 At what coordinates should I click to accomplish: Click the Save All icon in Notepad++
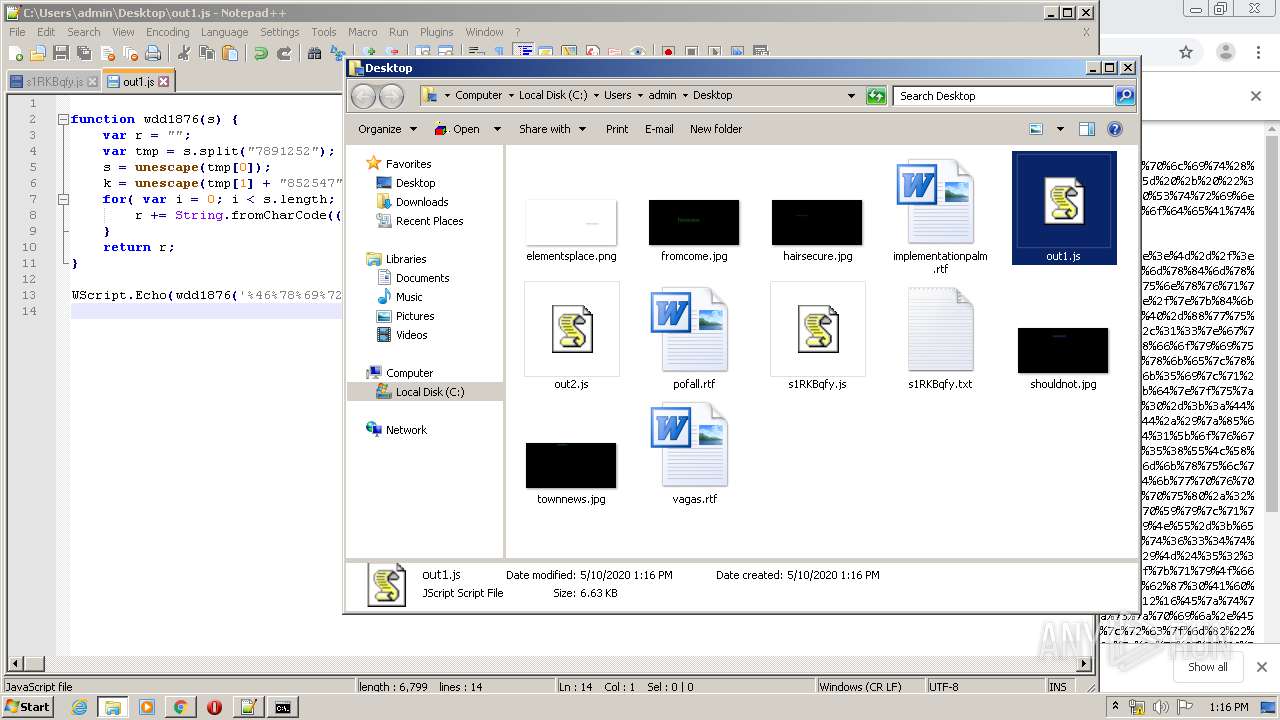[x=83, y=53]
